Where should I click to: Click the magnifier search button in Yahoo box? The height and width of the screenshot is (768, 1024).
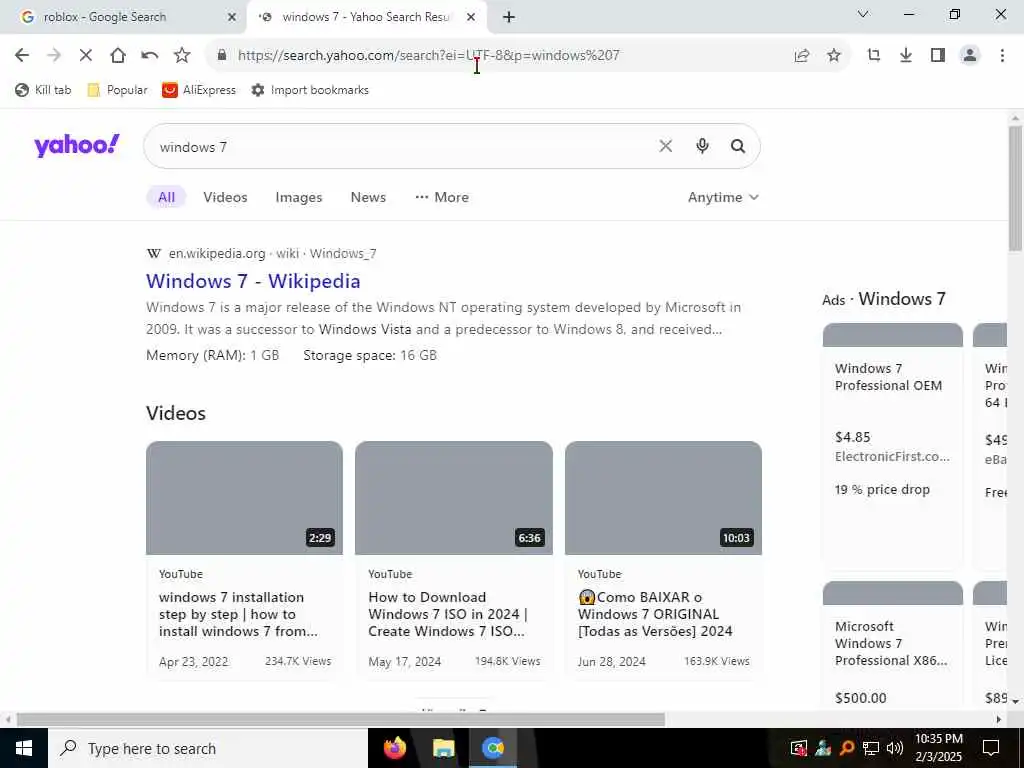[x=738, y=146]
